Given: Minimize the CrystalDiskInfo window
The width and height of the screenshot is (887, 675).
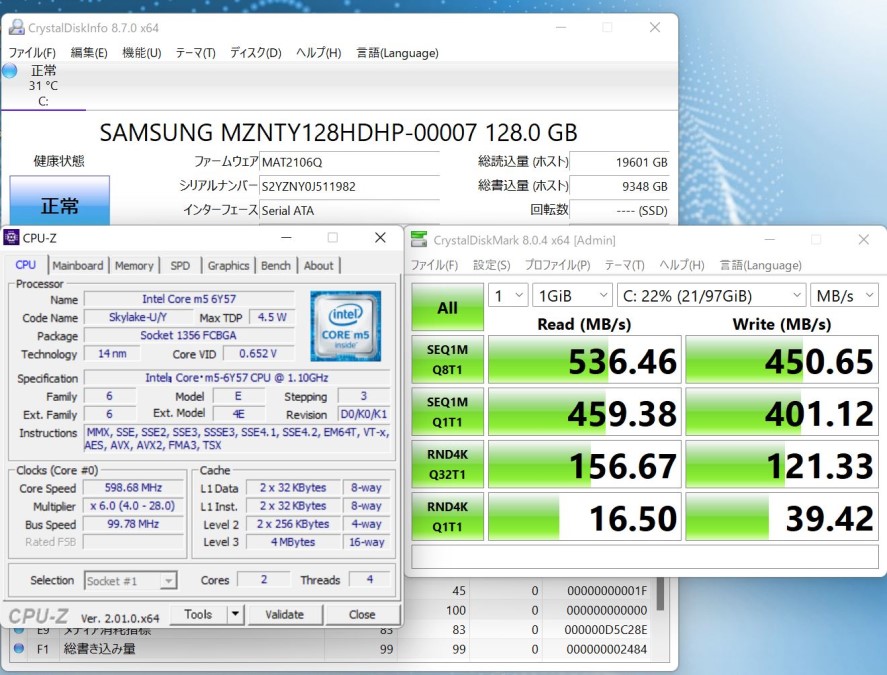Looking at the screenshot, I should coord(561,27).
